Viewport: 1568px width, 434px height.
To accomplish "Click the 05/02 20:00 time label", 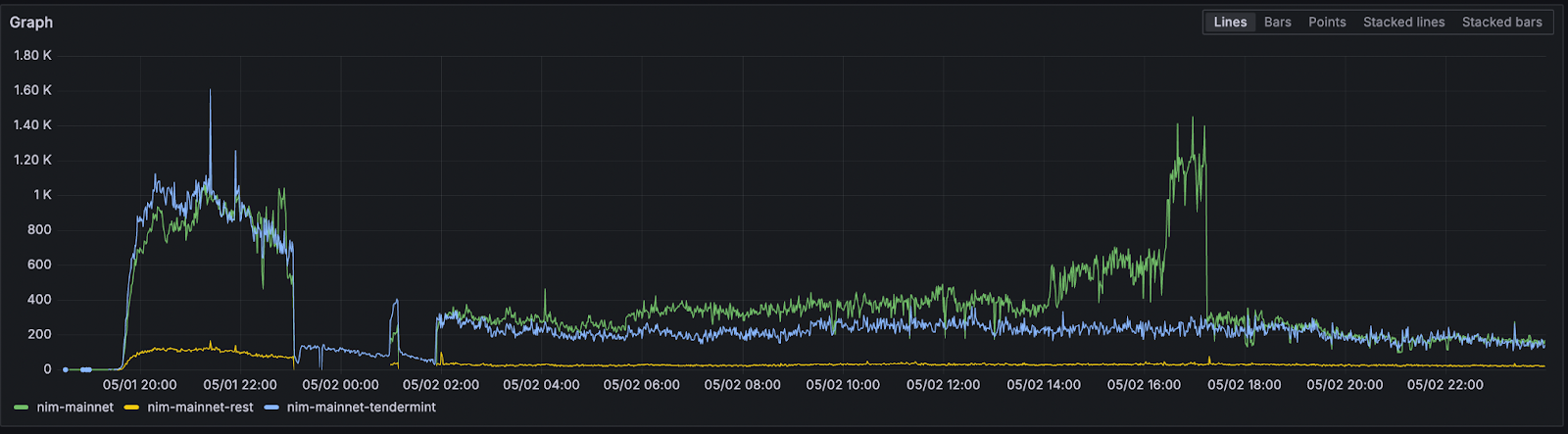I will [1345, 385].
